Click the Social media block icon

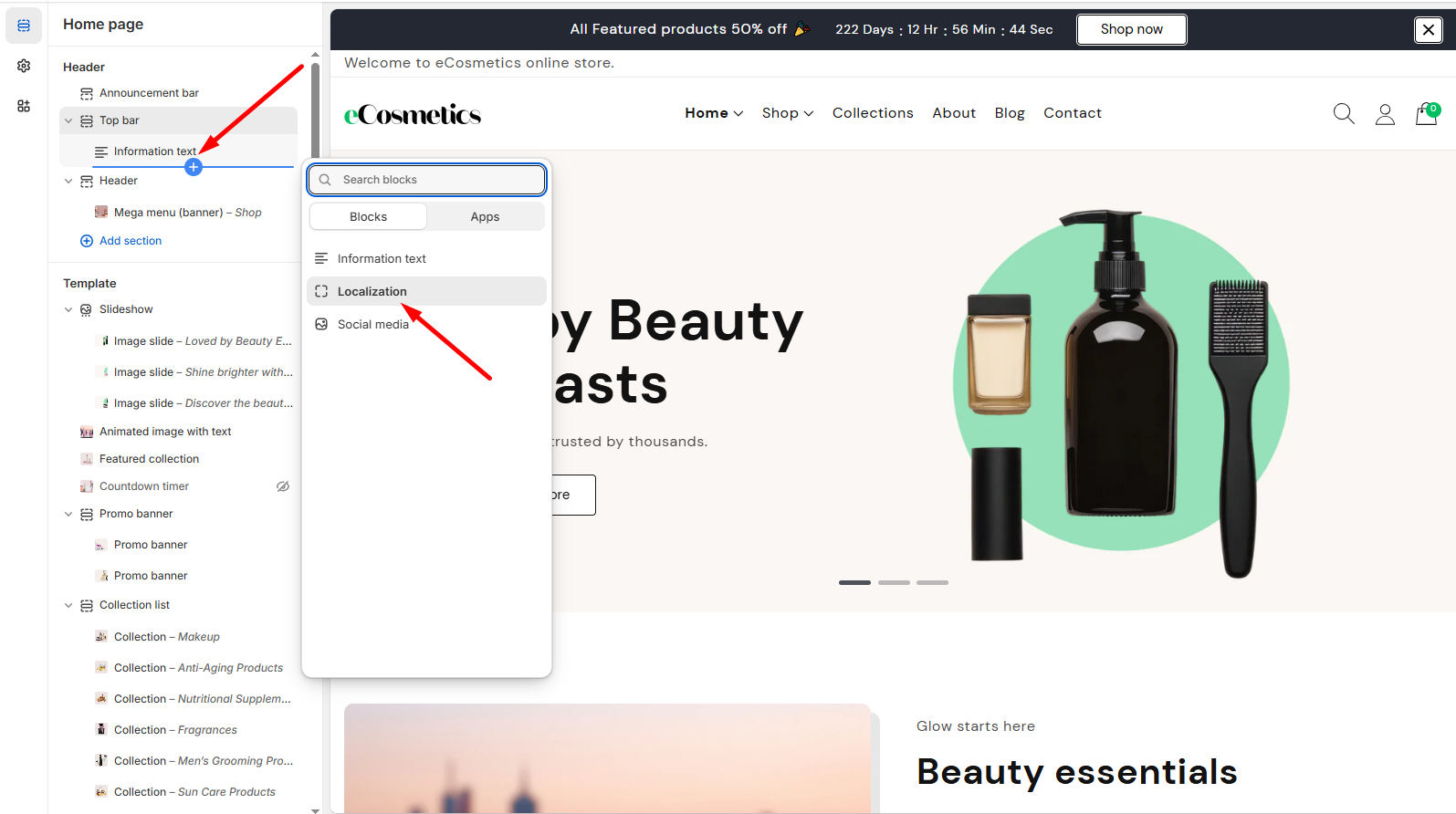coord(321,324)
